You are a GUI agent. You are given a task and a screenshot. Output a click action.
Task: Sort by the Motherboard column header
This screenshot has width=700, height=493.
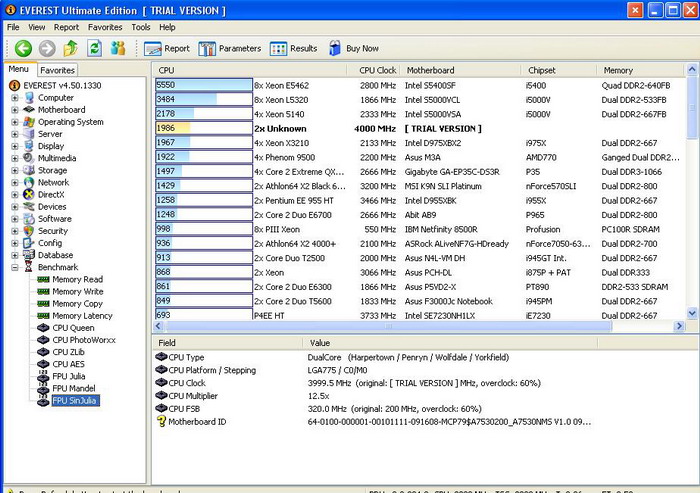460,70
